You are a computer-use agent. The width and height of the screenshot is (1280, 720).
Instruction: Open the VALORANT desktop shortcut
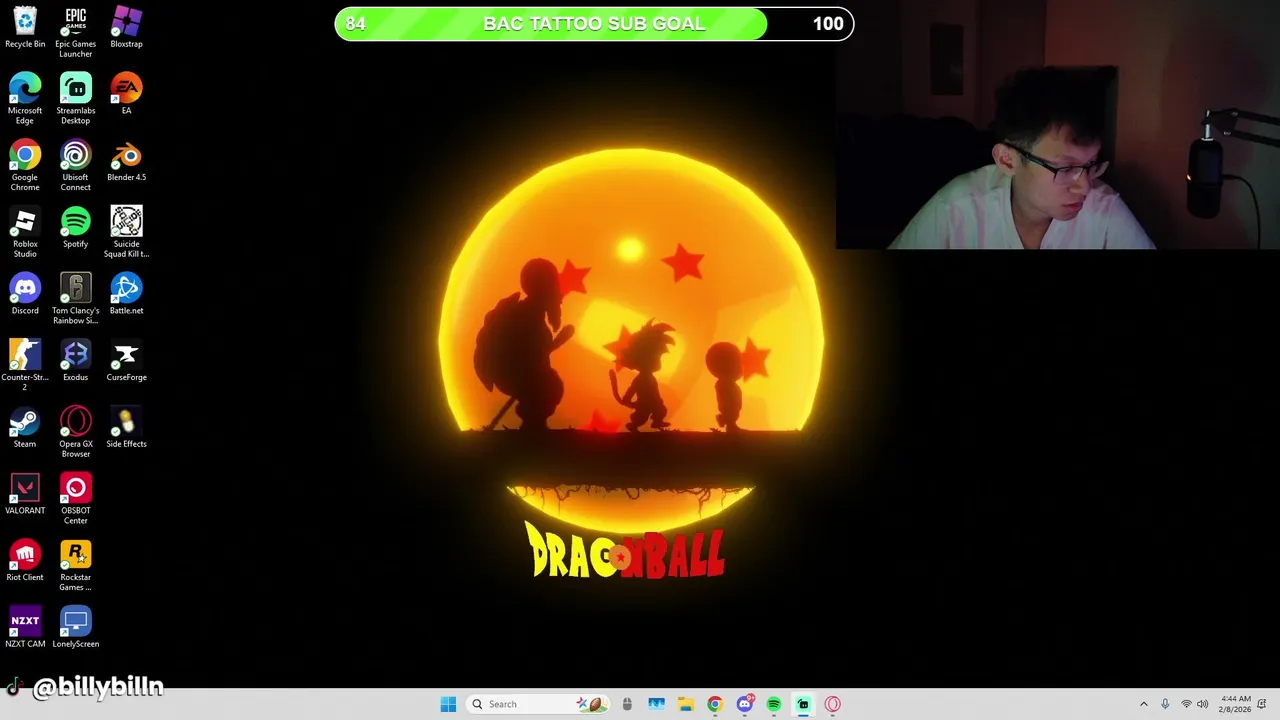[x=25, y=494]
